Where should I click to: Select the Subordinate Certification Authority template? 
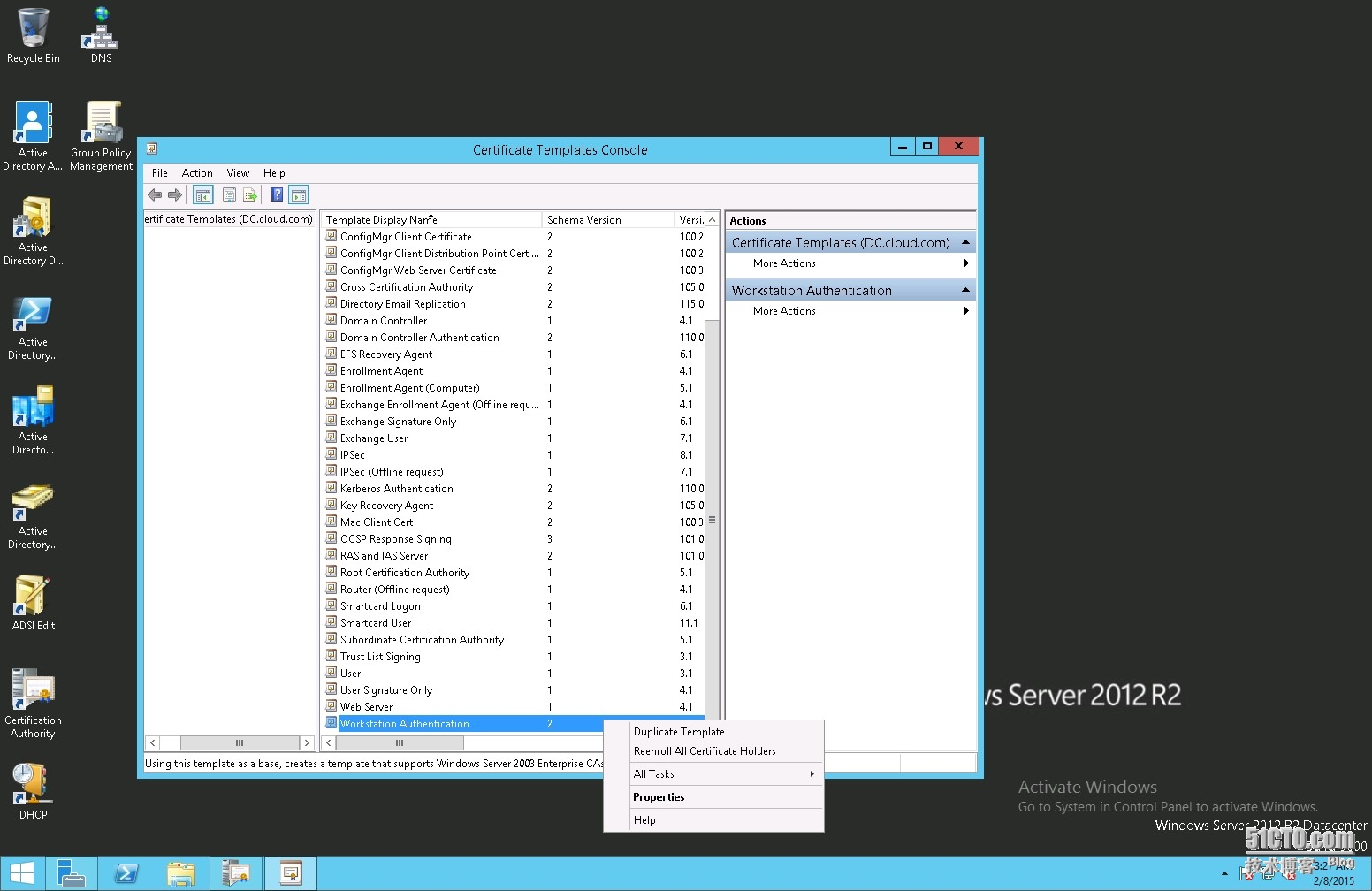tap(423, 640)
